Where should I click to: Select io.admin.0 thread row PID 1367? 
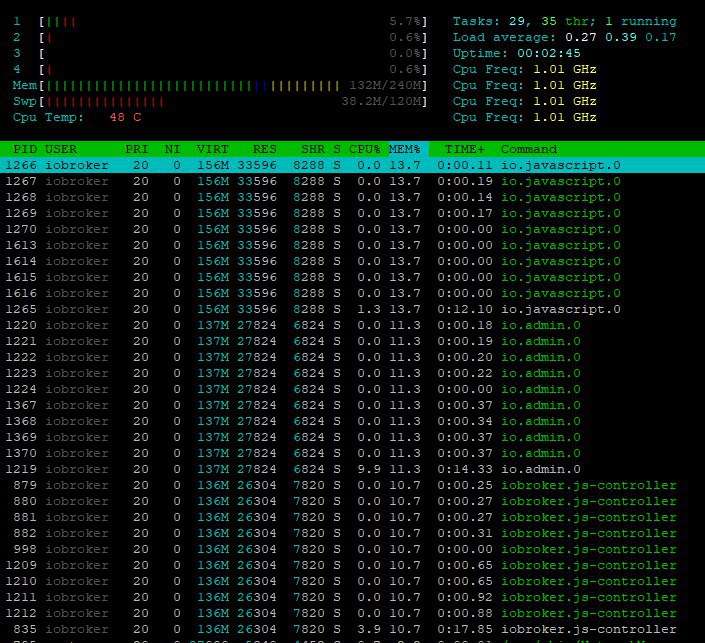(352, 406)
